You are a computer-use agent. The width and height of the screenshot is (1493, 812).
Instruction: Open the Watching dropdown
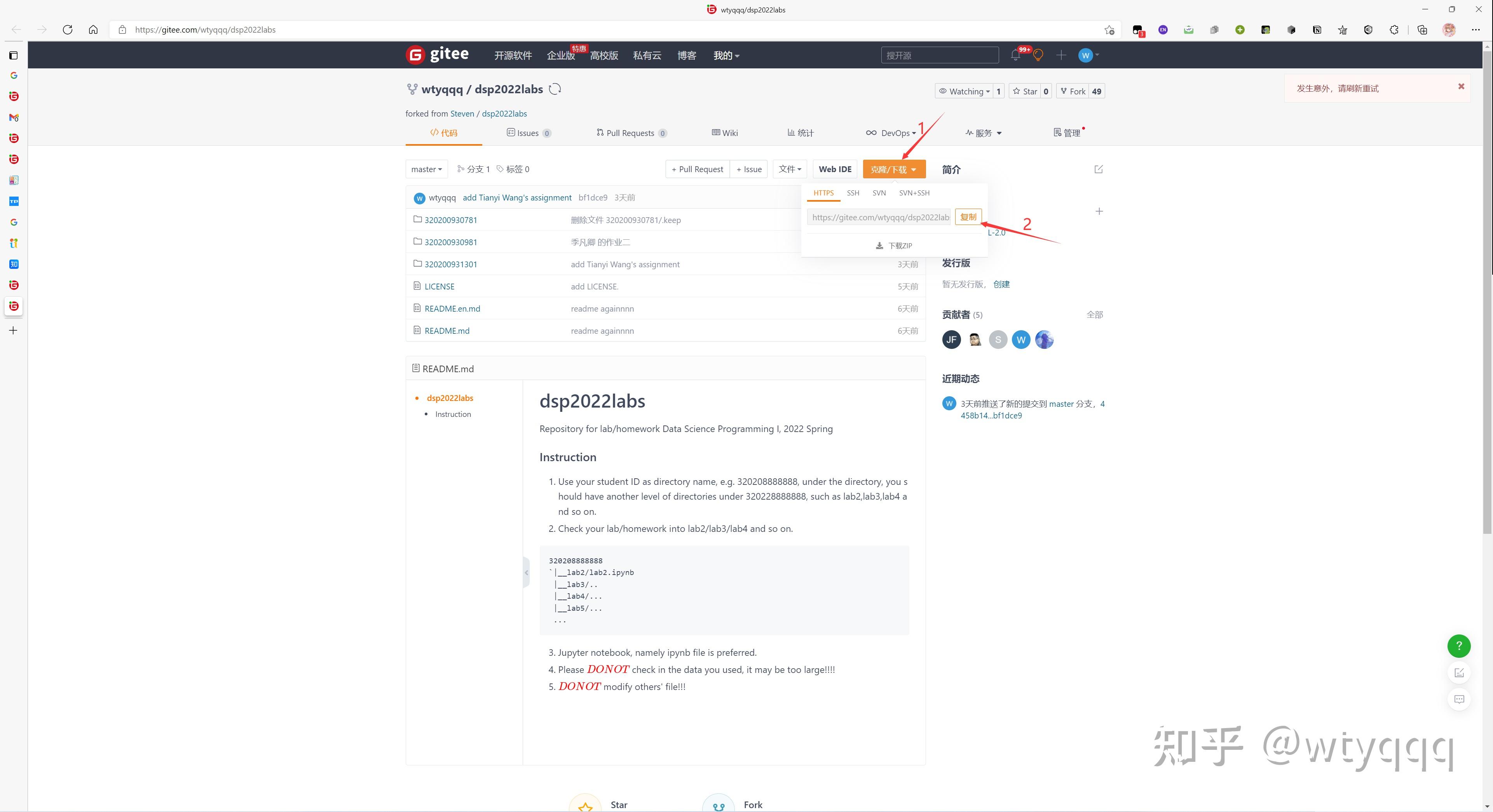(x=964, y=91)
